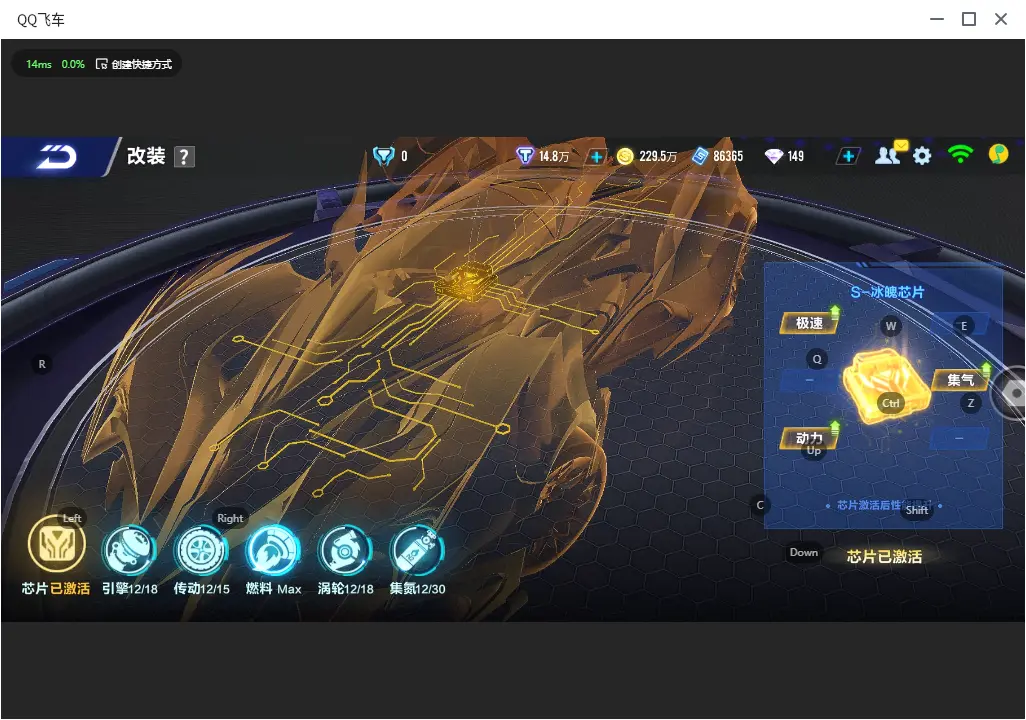The image size is (1026, 720).
Task: Click the 集氮12/30 label
Action: point(417,588)
